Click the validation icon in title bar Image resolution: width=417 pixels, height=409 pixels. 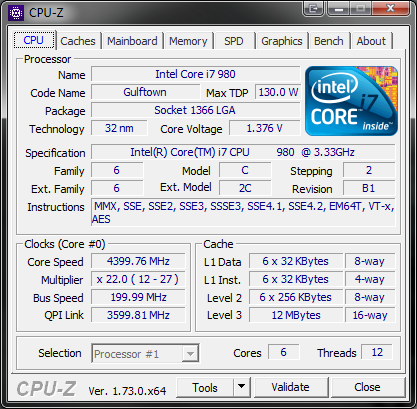coord(313,8)
